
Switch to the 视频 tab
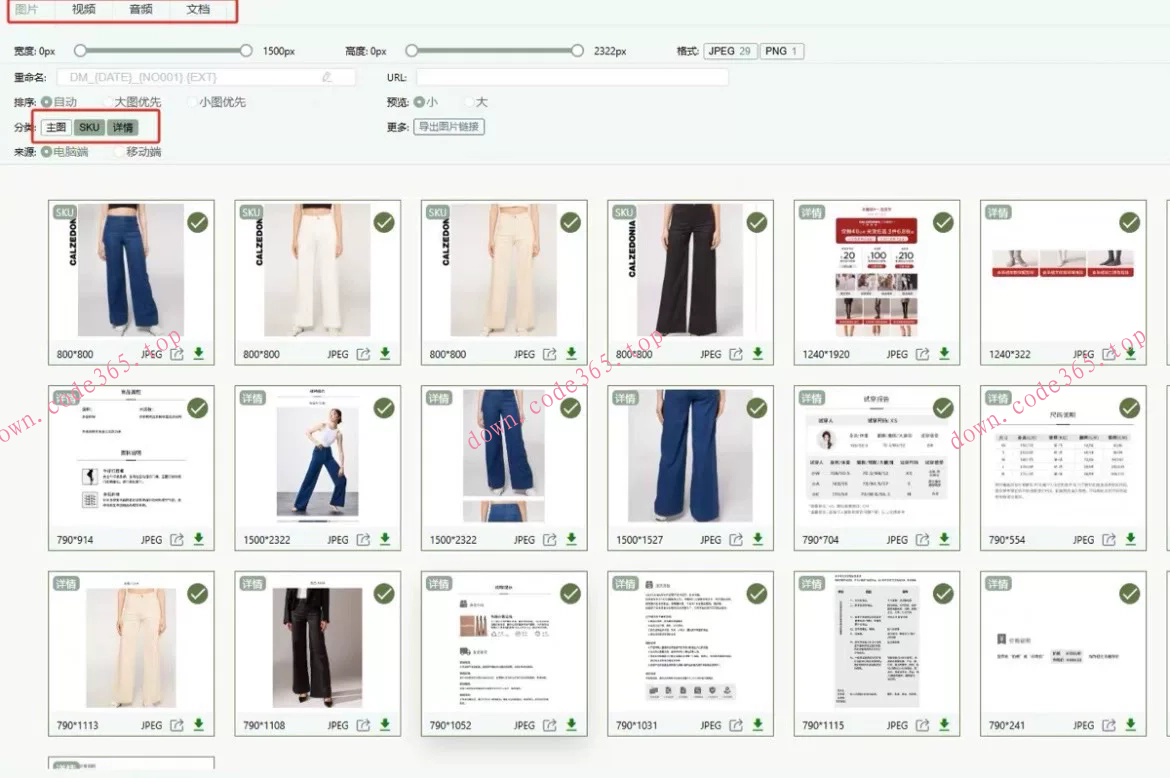tap(81, 11)
